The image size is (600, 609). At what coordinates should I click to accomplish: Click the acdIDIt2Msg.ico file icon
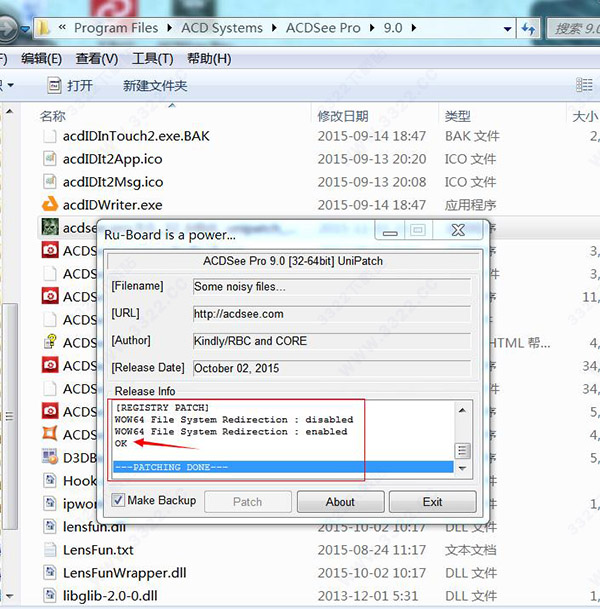tap(50, 181)
